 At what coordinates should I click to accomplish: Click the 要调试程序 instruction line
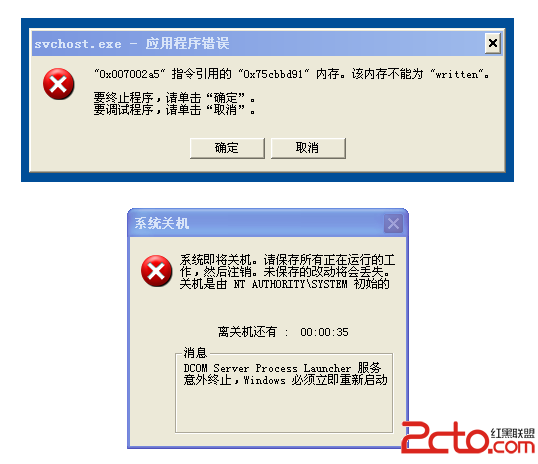click(175, 110)
